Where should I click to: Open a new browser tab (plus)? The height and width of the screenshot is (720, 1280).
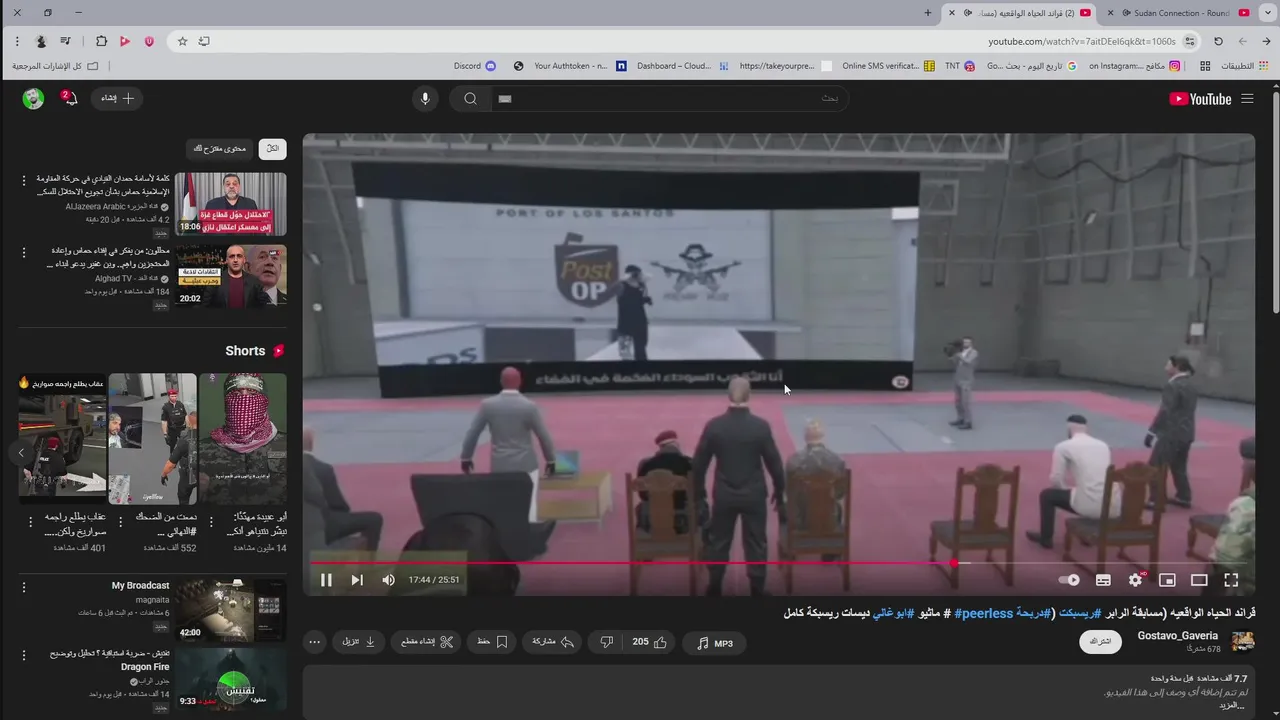pyautogui.click(x=928, y=13)
